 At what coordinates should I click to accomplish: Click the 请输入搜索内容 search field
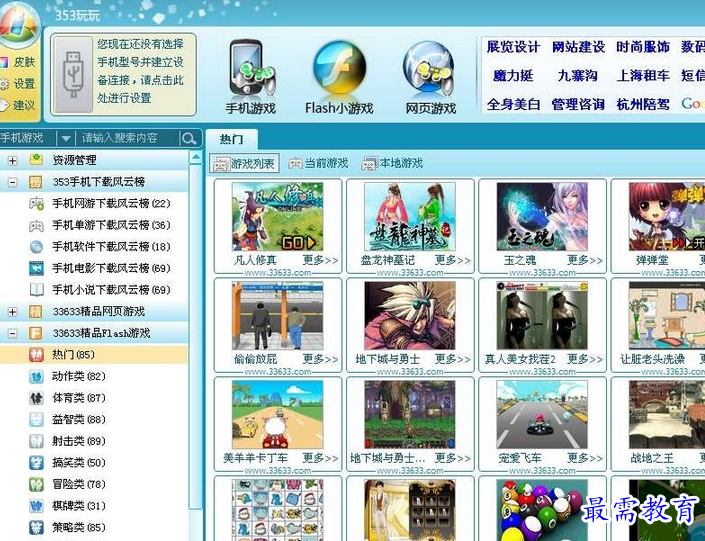coord(128,138)
